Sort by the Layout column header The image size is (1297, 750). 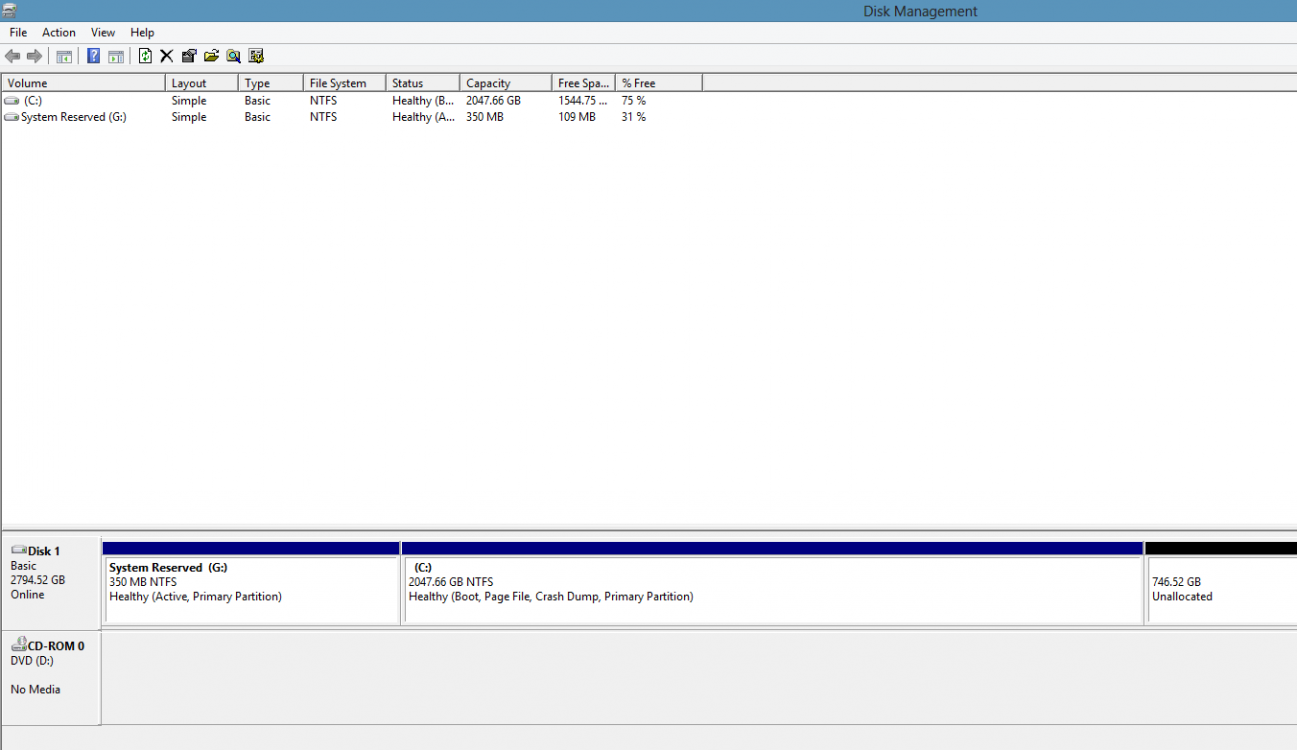(202, 83)
